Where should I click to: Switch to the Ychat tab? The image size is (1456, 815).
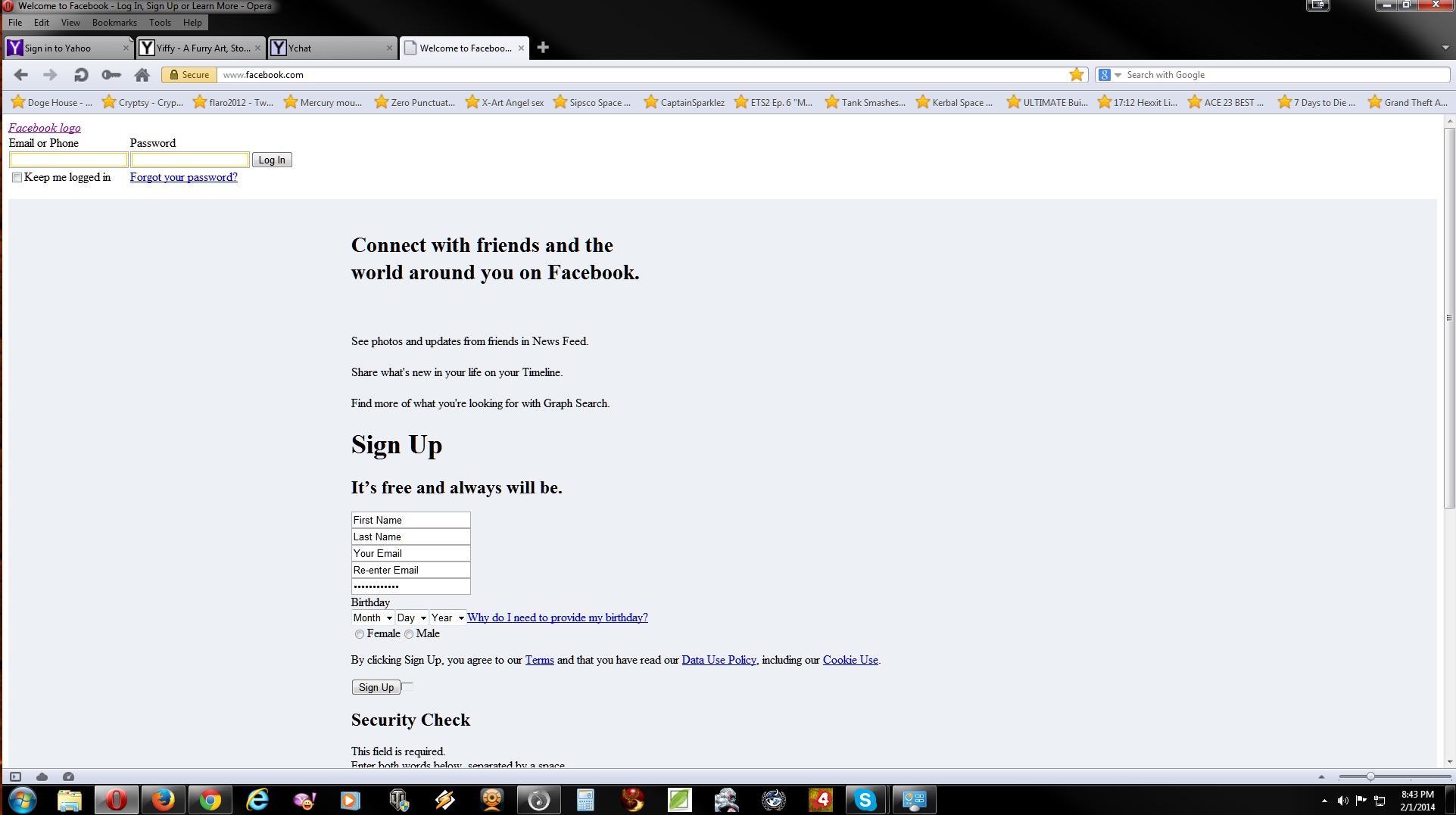point(332,48)
